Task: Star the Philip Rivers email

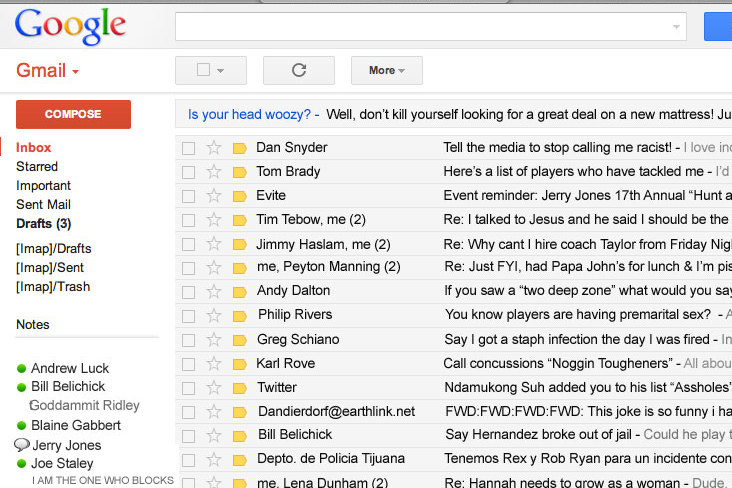Action: [214, 316]
